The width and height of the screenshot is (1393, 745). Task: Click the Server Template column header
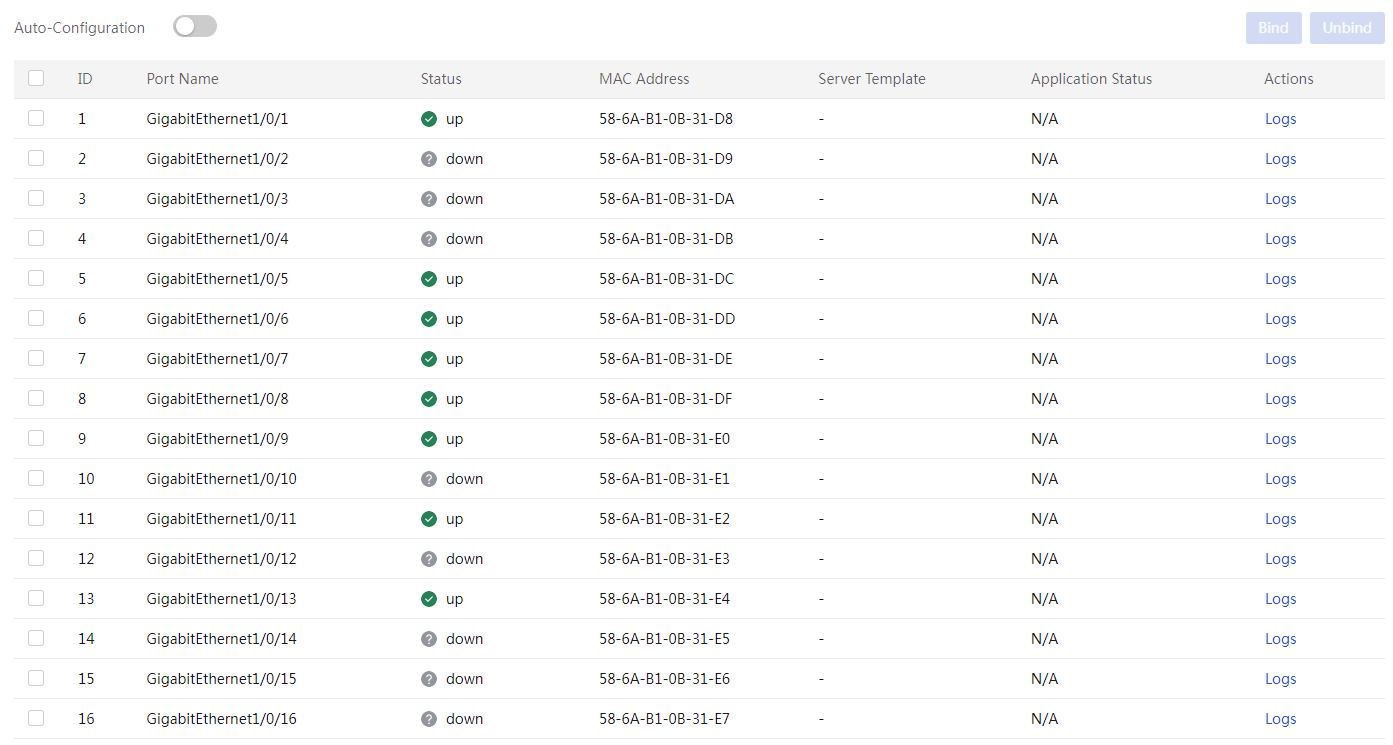872,79
